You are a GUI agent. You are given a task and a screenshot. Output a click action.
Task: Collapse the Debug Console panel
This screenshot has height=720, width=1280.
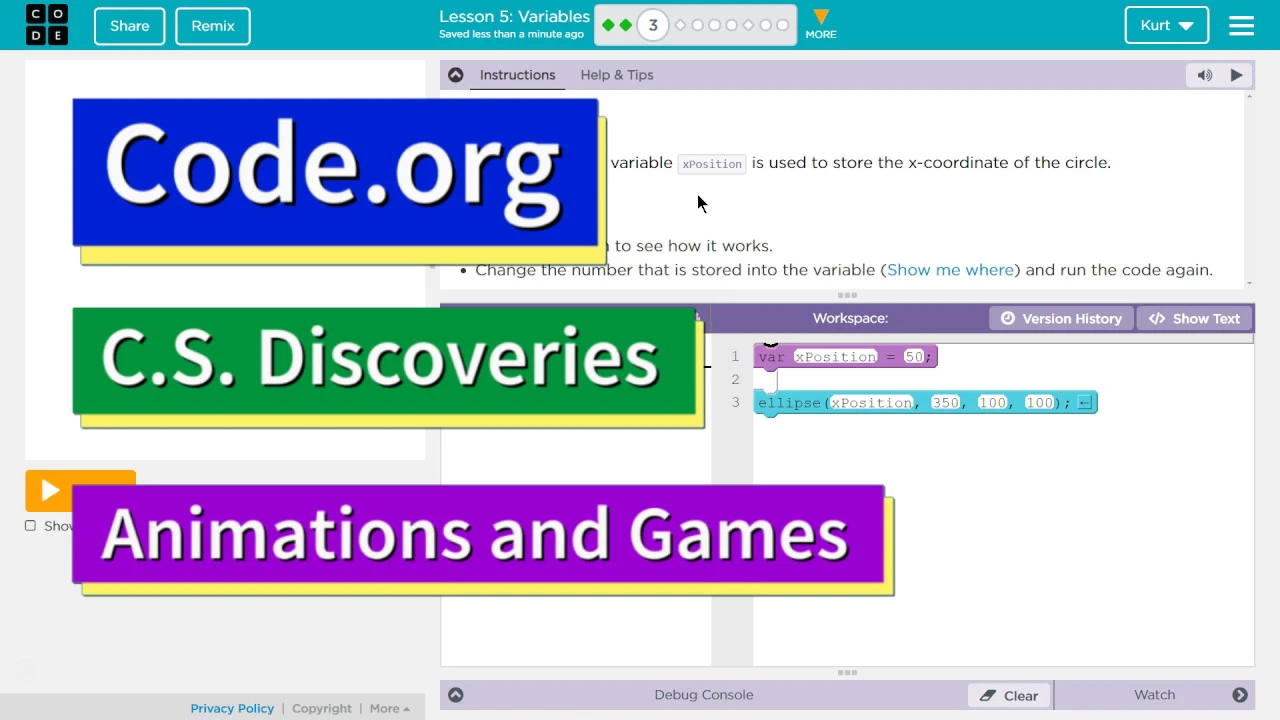[x=456, y=695]
